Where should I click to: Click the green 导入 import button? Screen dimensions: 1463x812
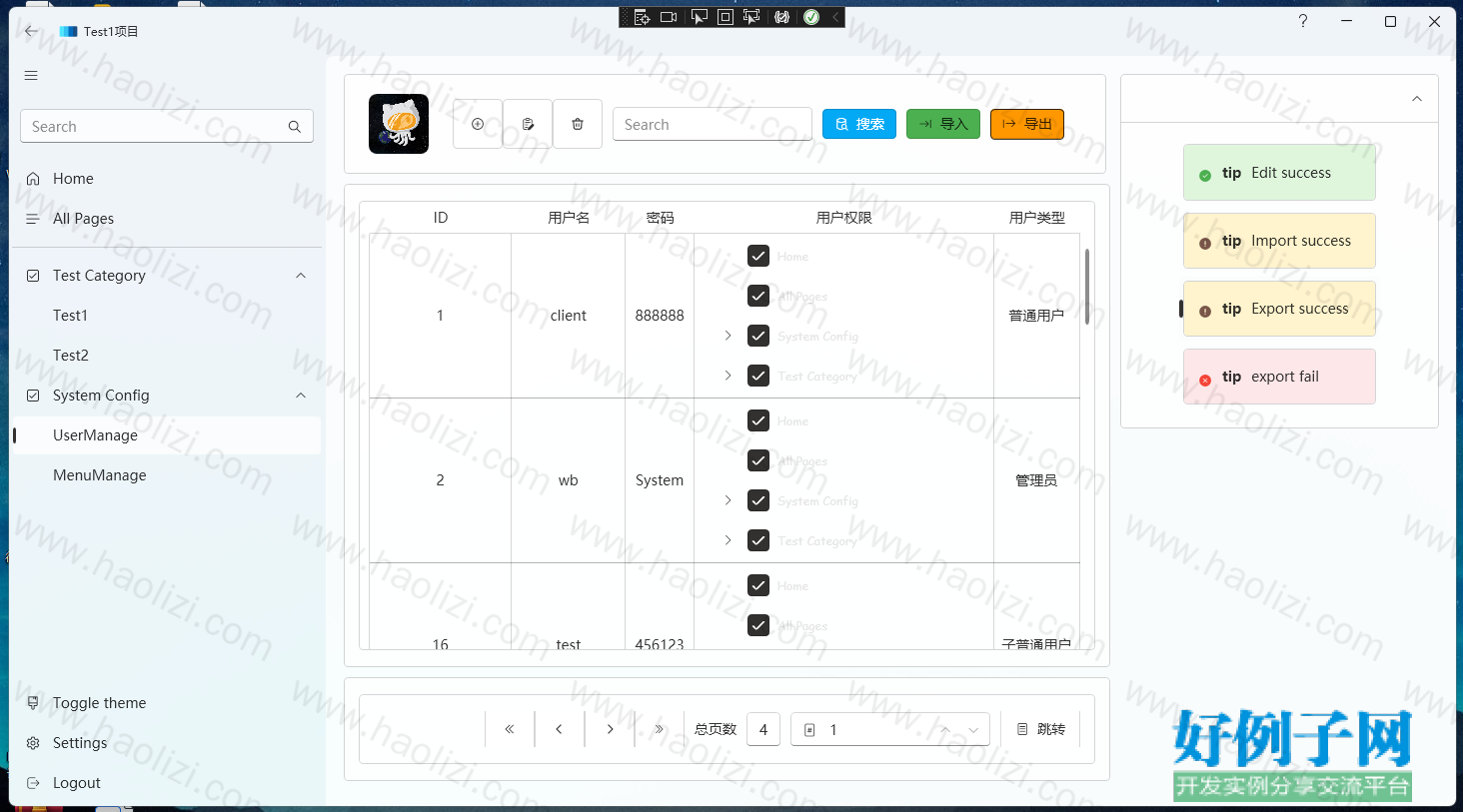[x=943, y=124]
